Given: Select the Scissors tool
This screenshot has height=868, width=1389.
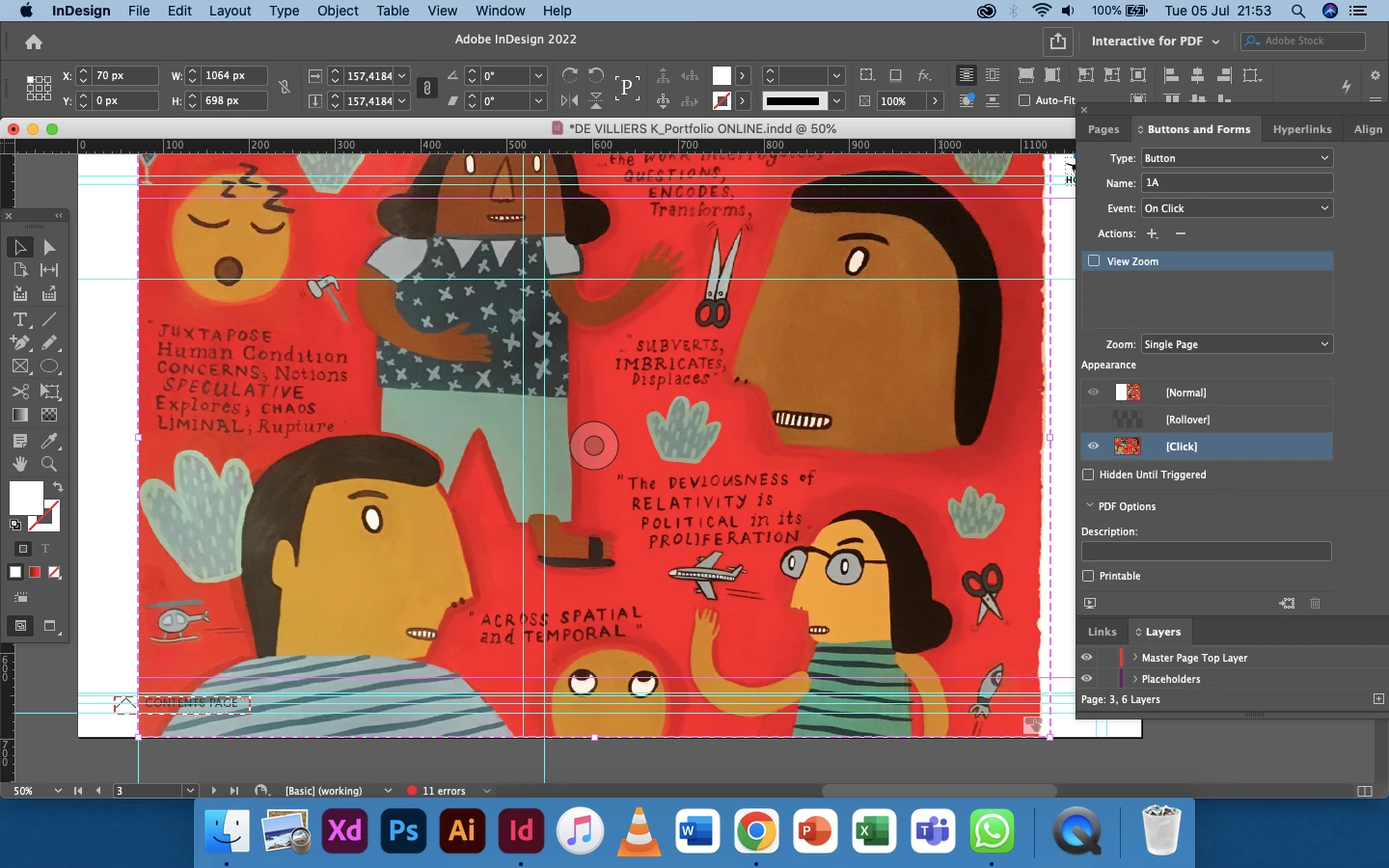Looking at the screenshot, I should click(x=20, y=392).
